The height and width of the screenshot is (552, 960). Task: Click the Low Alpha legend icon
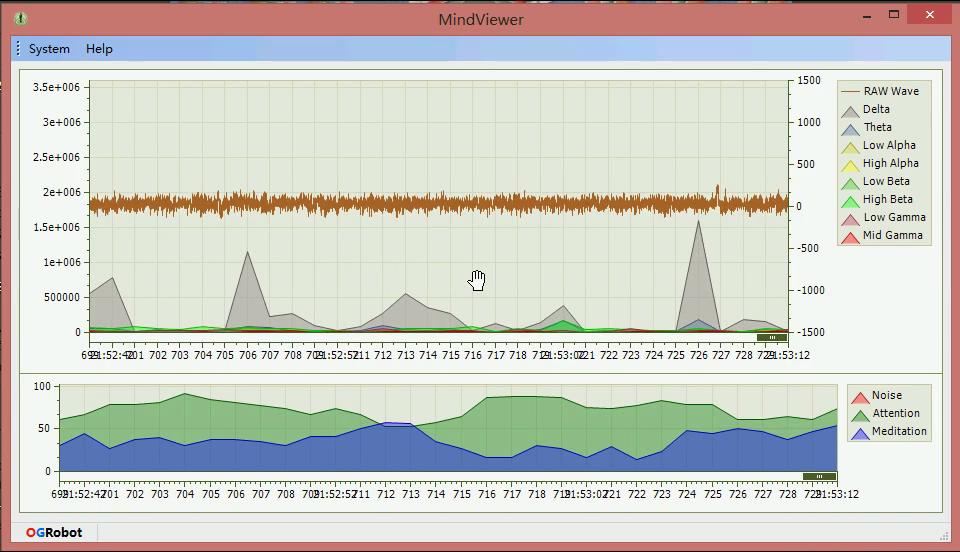point(850,147)
